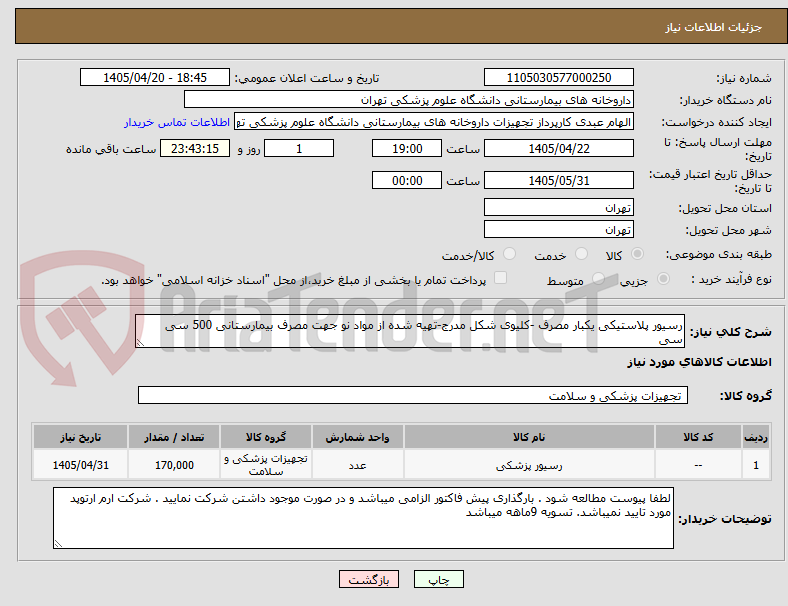Click the چاپ (print) button
The width and height of the screenshot is (788, 606).
(438, 579)
